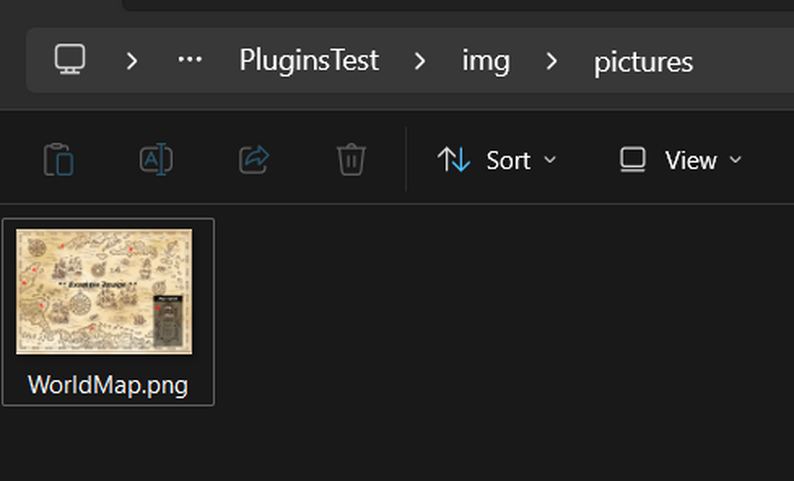Click empty address bar space after pictures

click(x=745, y=60)
